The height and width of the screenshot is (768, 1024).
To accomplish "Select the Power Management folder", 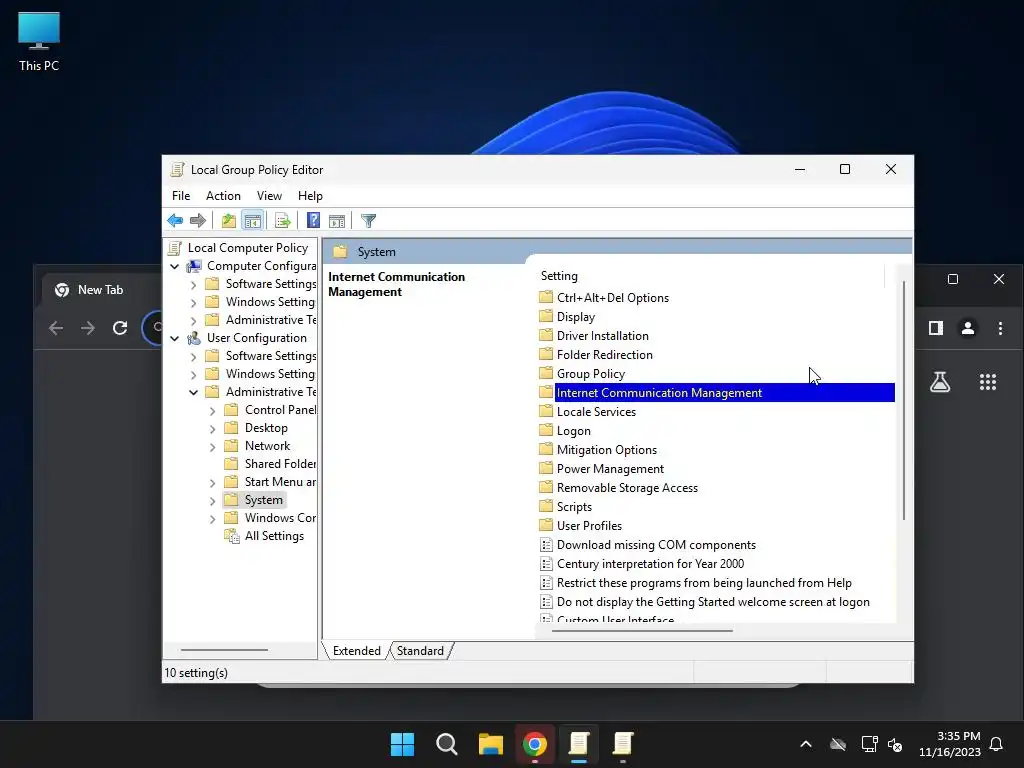I will click(x=610, y=469).
